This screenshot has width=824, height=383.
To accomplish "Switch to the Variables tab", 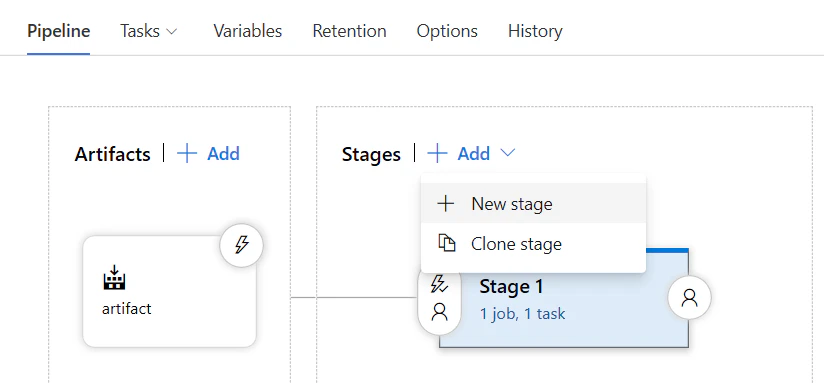I will (x=248, y=31).
